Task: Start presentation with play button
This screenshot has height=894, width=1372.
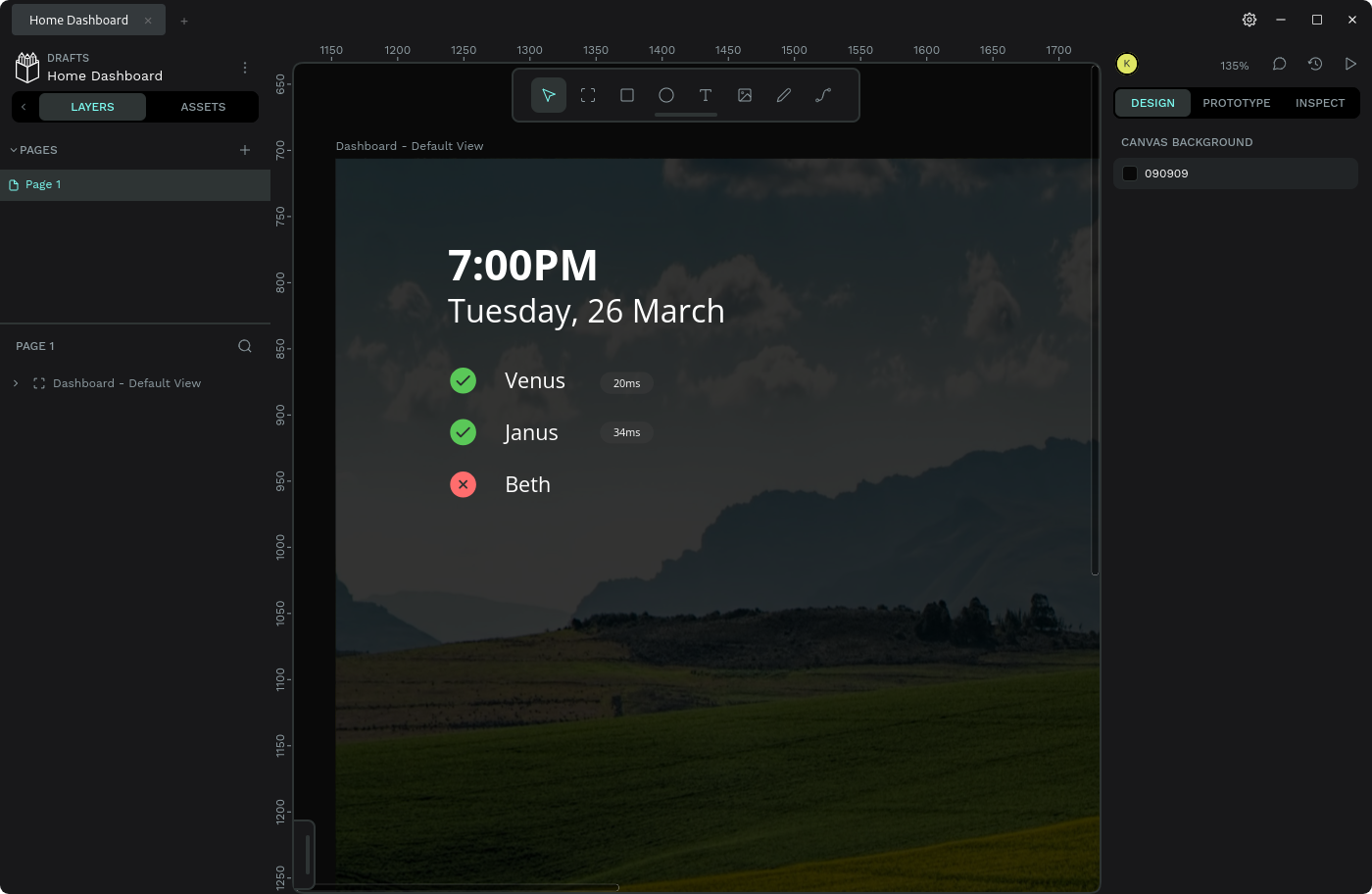Action: pyautogui.click(x=1350, y=64)
